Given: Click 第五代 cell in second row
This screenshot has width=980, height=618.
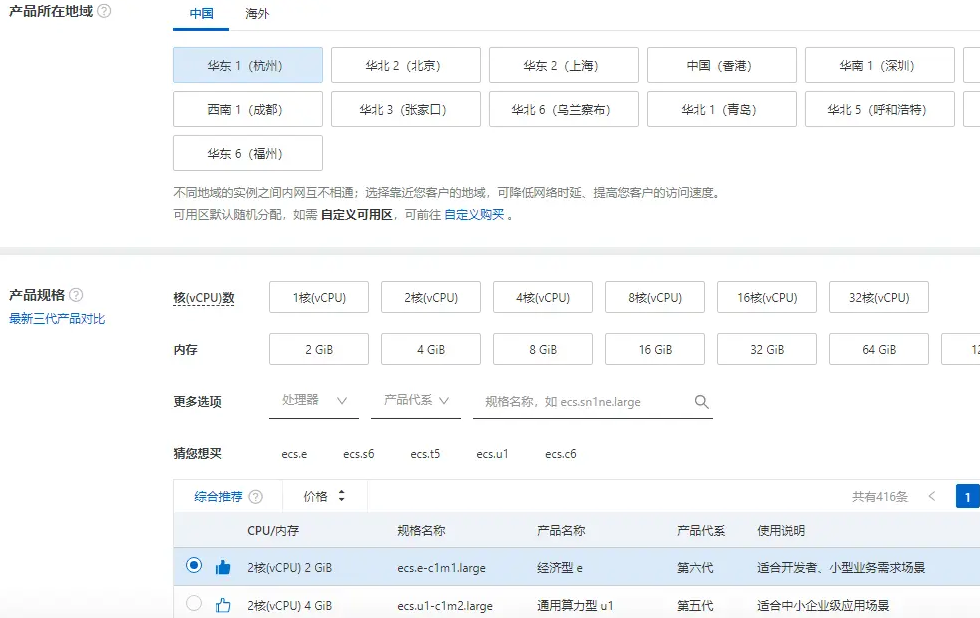Looking at the screenshot, I should (x=695, y=606).
